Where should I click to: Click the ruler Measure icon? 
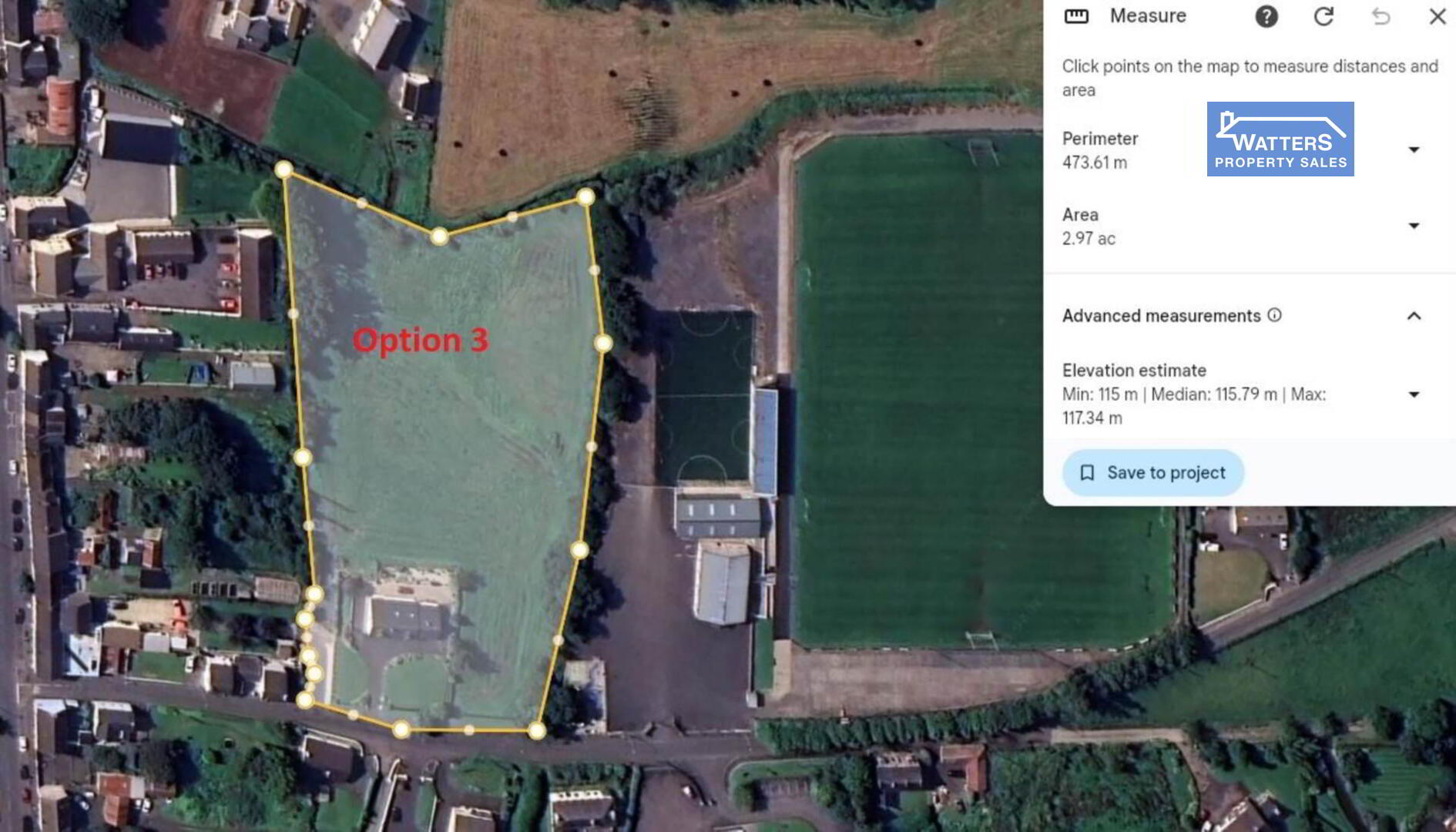1076,16
